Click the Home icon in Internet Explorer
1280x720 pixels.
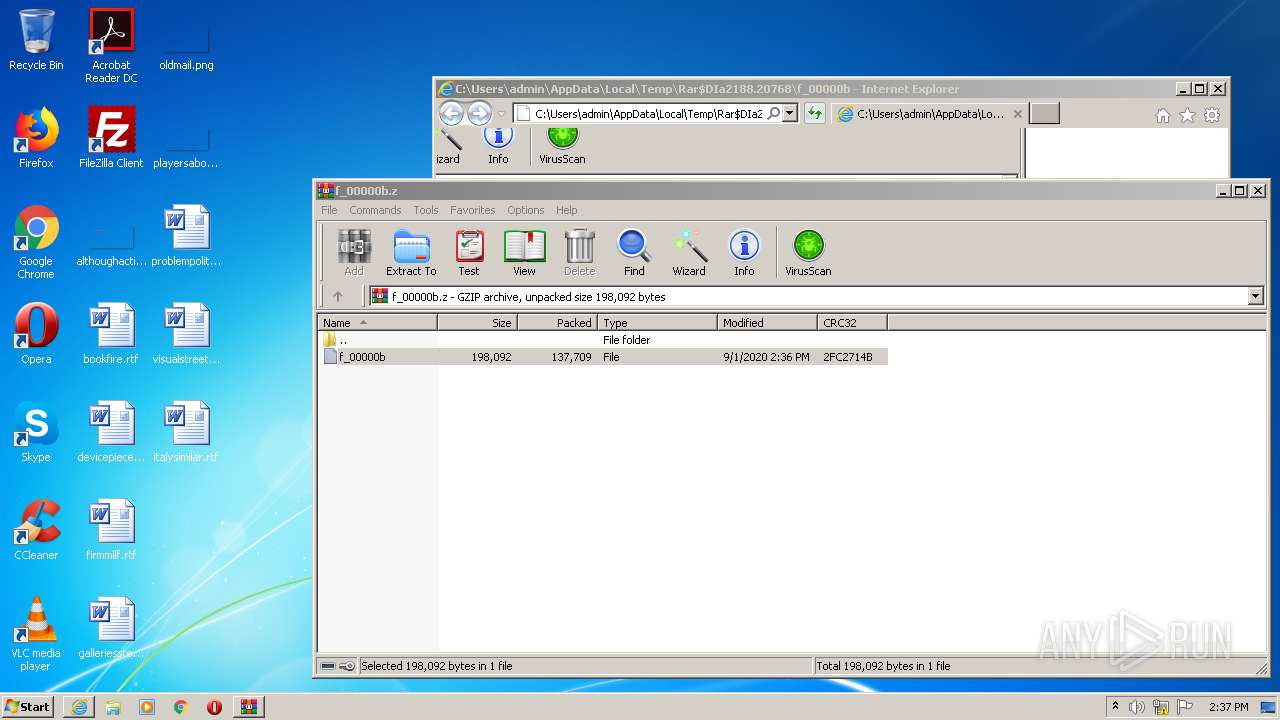click(x=1162, y=115)
